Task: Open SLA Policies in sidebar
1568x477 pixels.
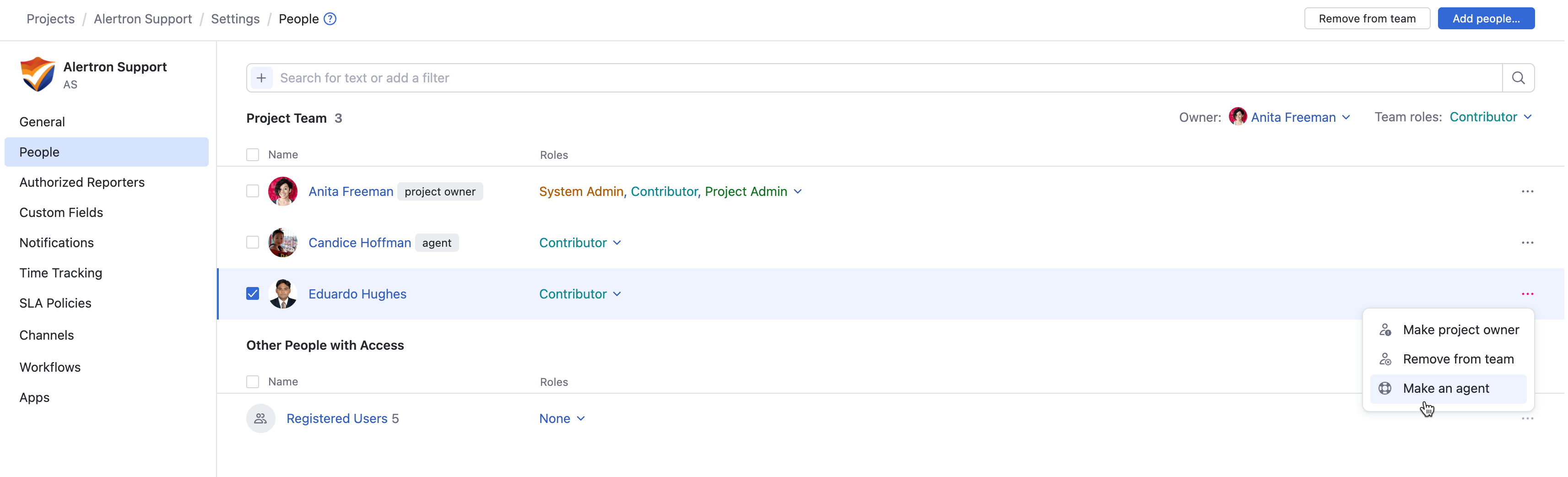Action: 107,304
